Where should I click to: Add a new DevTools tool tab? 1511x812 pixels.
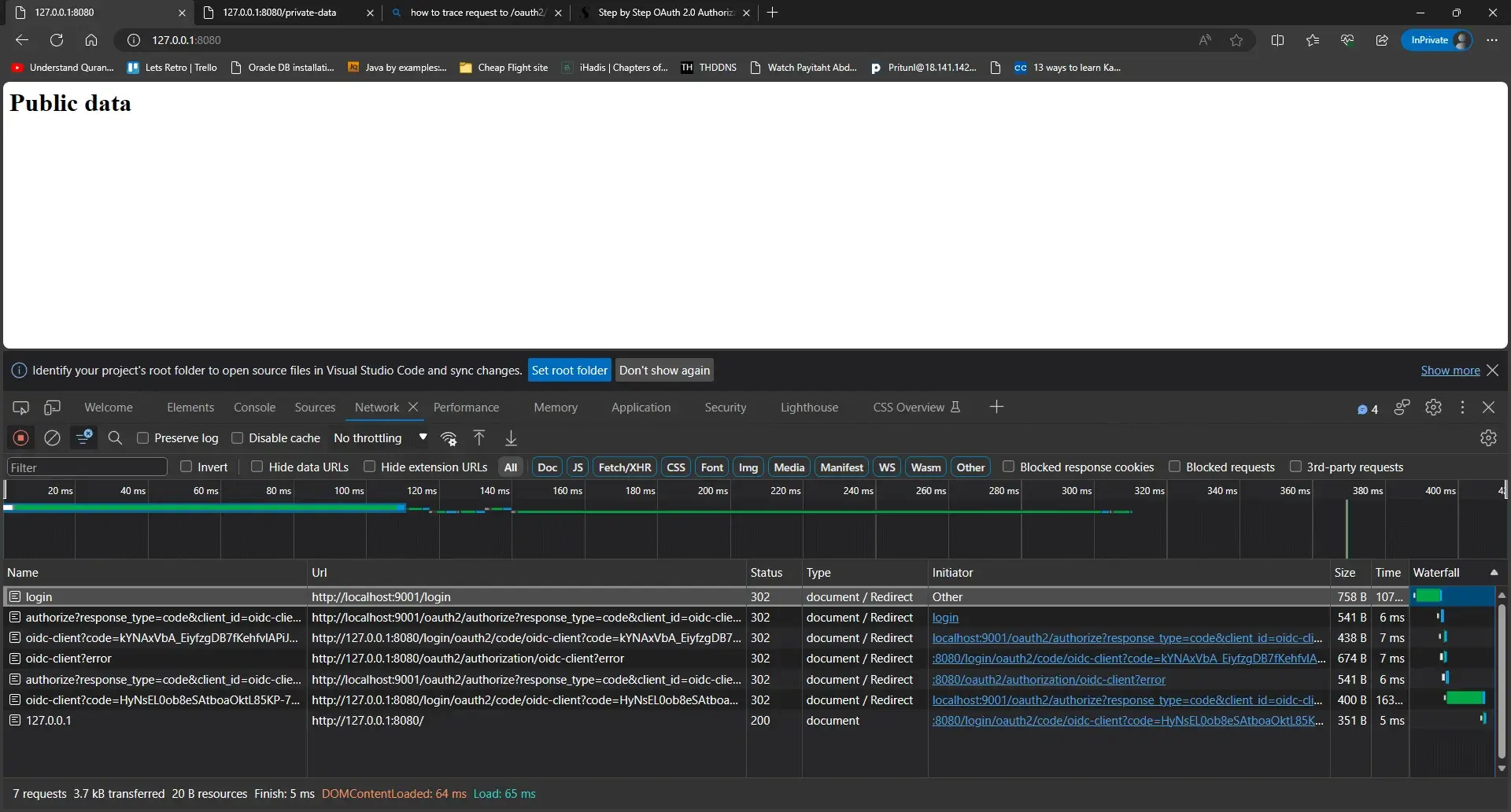click(x=996, y=407)
